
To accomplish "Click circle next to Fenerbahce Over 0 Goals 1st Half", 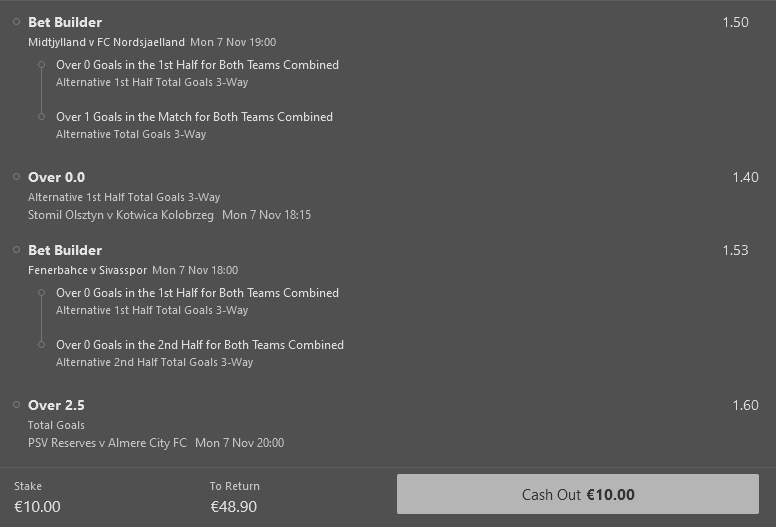I will tap(41, 293).
